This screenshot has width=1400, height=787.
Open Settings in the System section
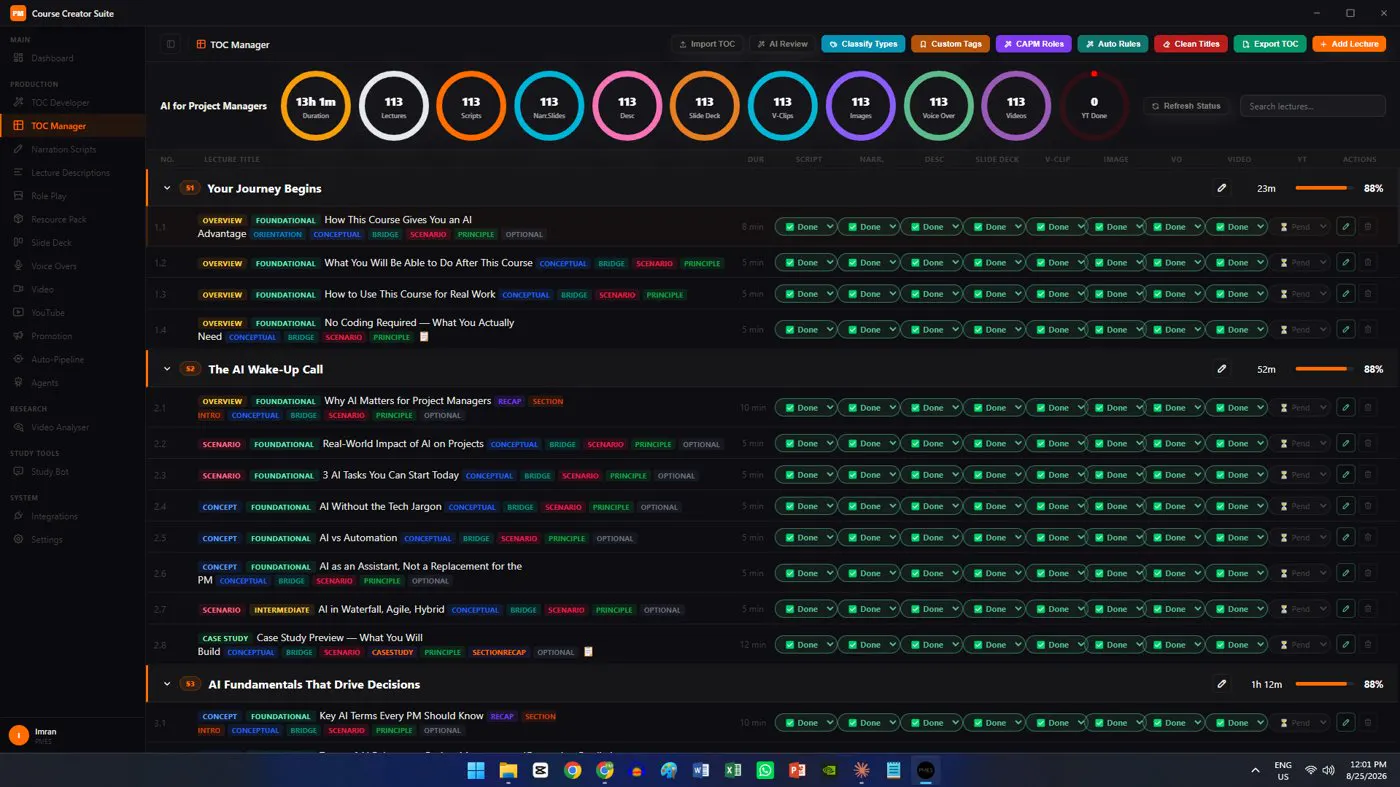46,539
